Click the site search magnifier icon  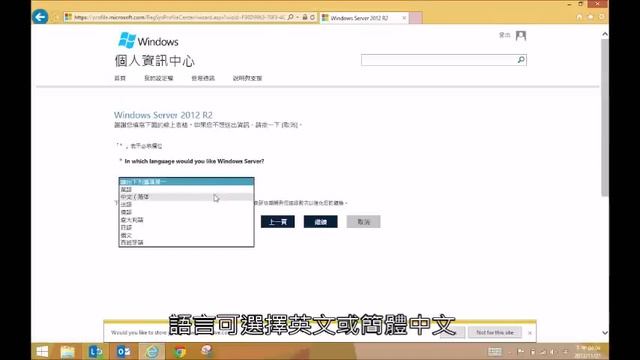click(x=521, y=60)
